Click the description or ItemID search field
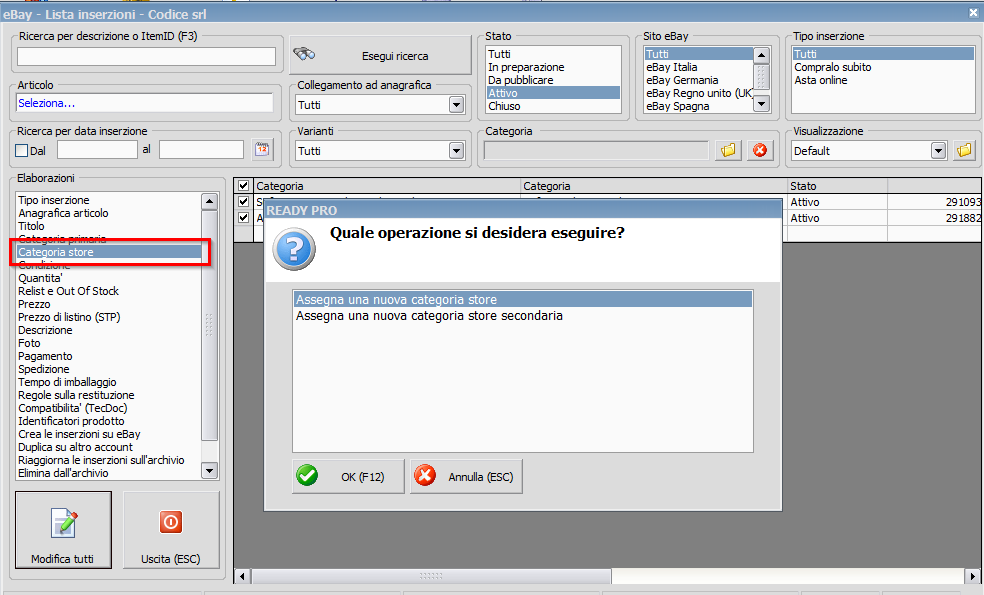Image resolution: width=984 pixels, height=595 pixels. (x=146, y=56)
